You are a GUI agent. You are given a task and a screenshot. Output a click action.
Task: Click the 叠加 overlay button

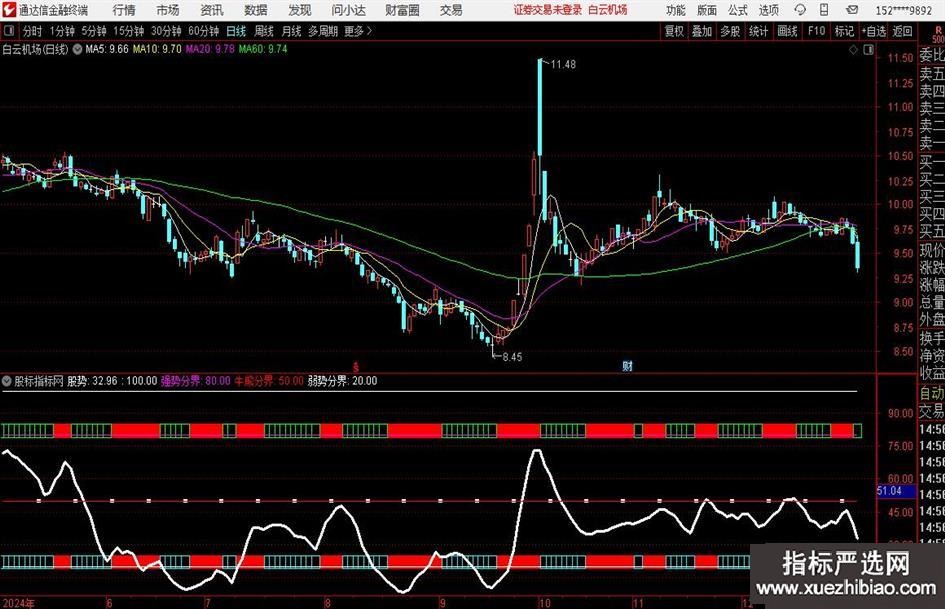(702, 31)
